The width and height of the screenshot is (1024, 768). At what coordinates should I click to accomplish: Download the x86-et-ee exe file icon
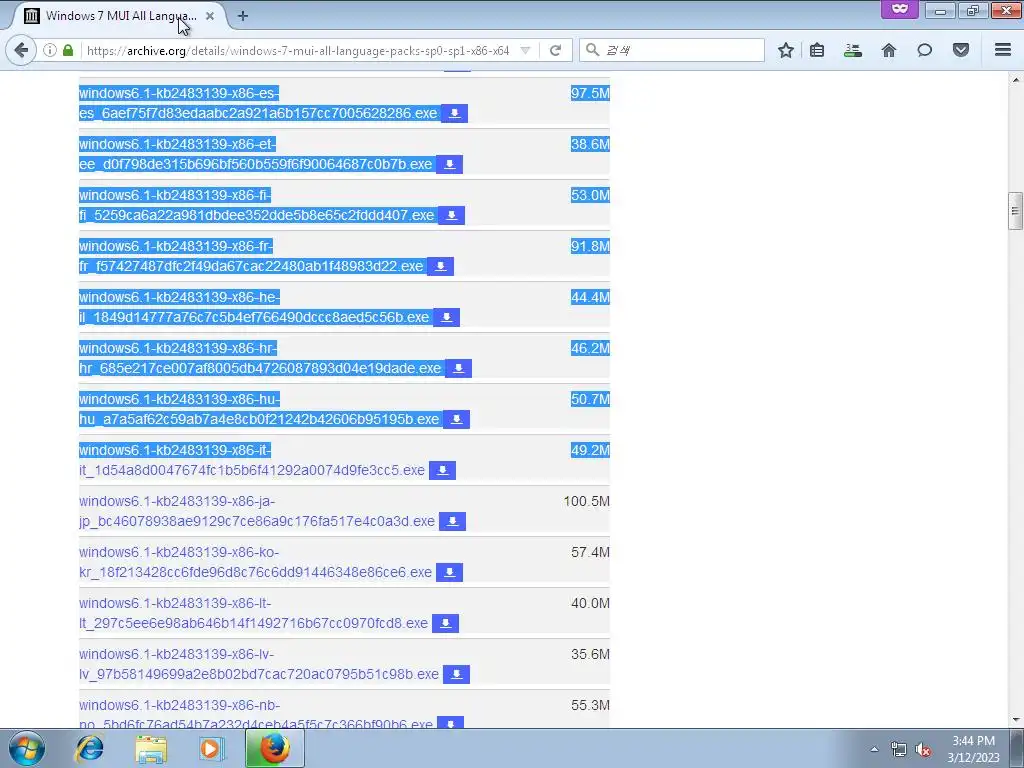click(x=449, y=165)
